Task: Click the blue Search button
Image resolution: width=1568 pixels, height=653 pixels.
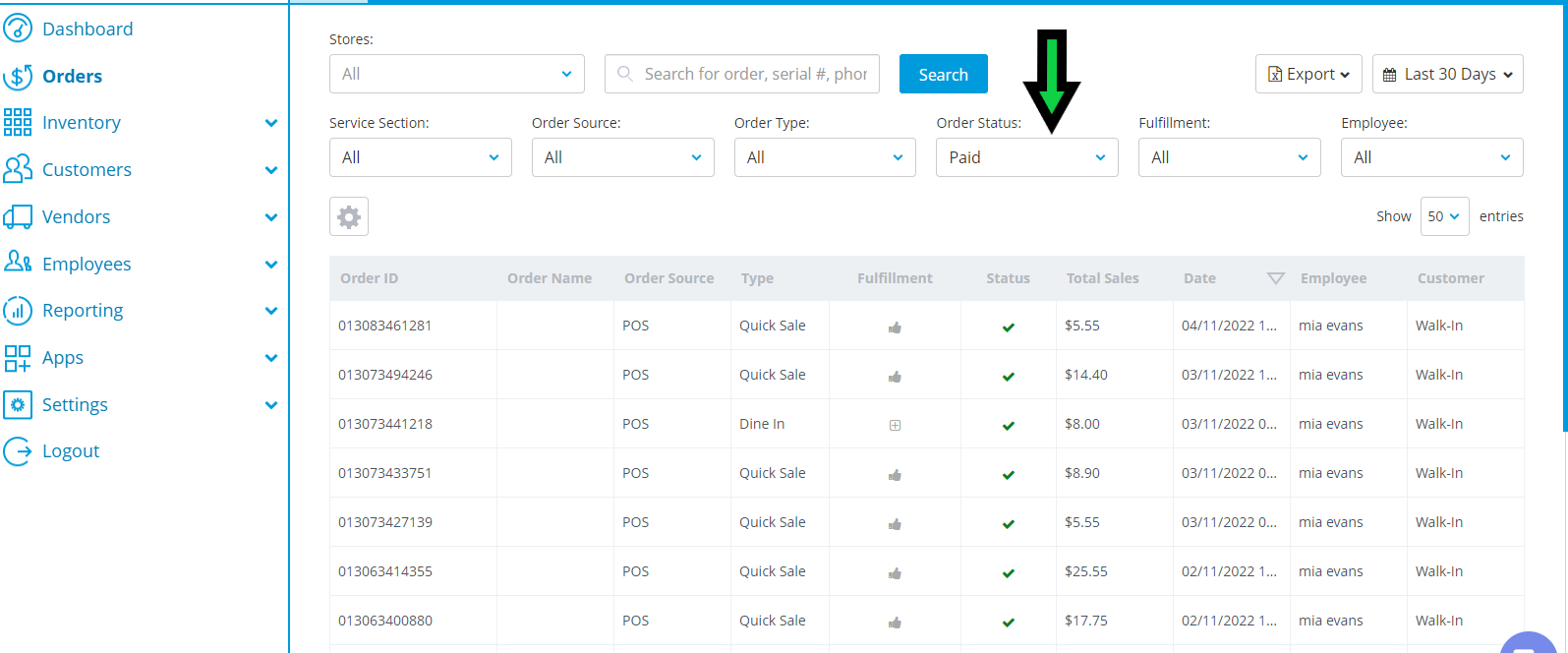Action: click(943, 74)
